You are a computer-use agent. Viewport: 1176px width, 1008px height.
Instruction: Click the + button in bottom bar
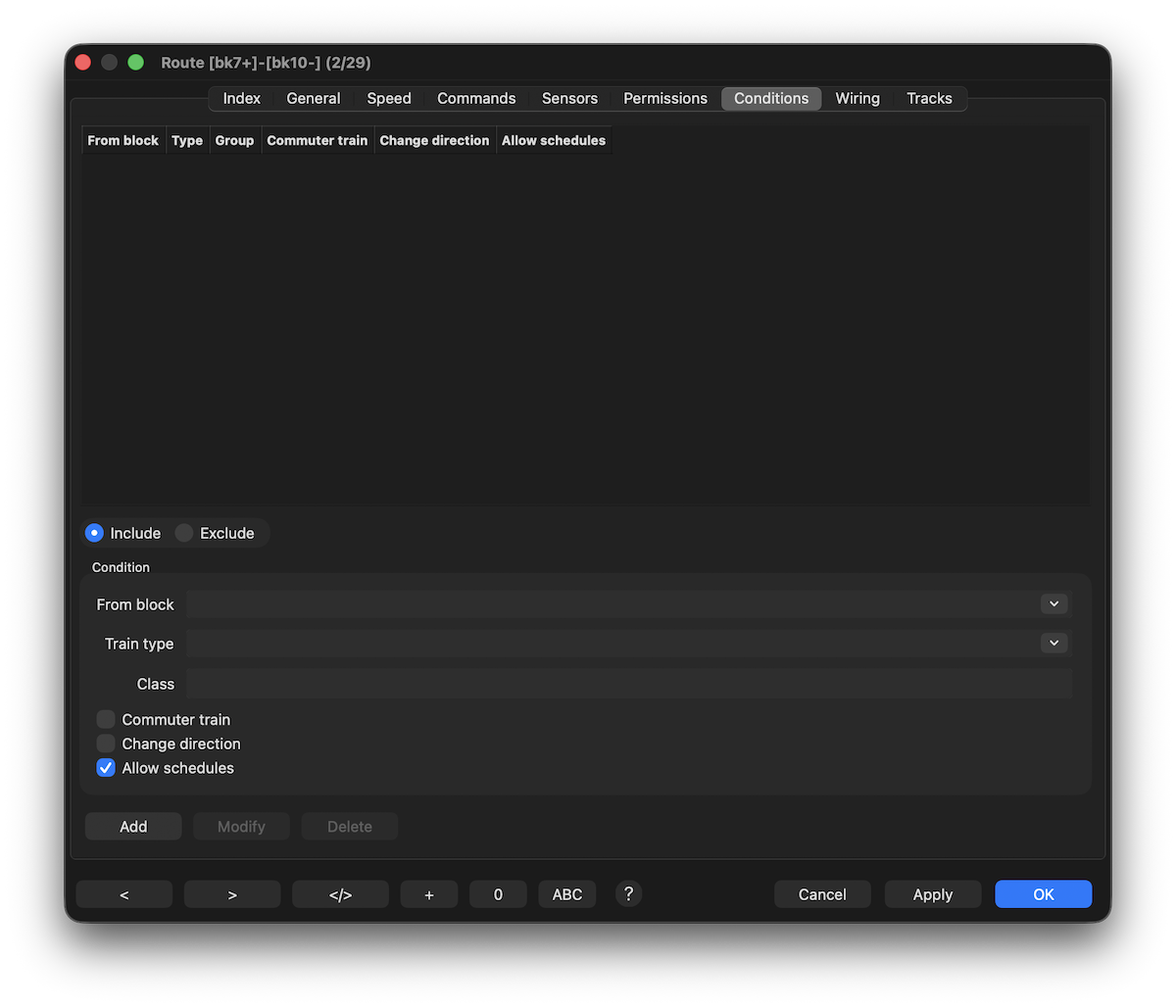click(x=429, y=894)
